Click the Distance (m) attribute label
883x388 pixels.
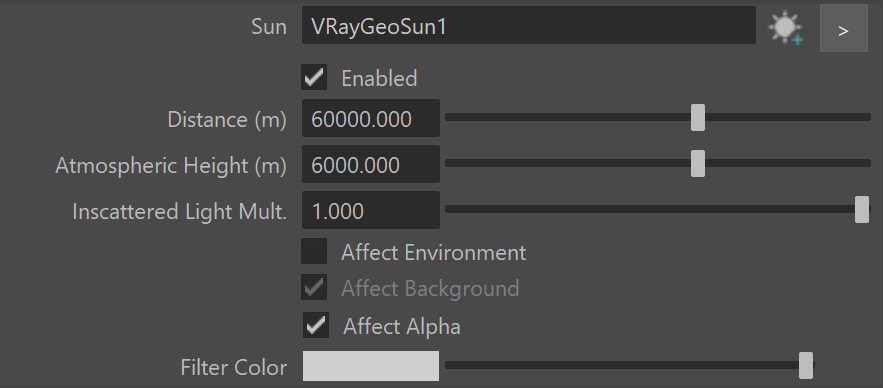point(227,120)
